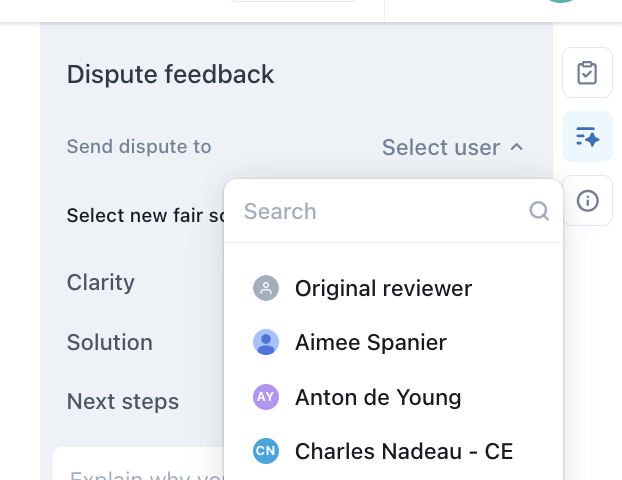622x480 pixels.
Task: Click the Clarity category label
Action: 101,282
